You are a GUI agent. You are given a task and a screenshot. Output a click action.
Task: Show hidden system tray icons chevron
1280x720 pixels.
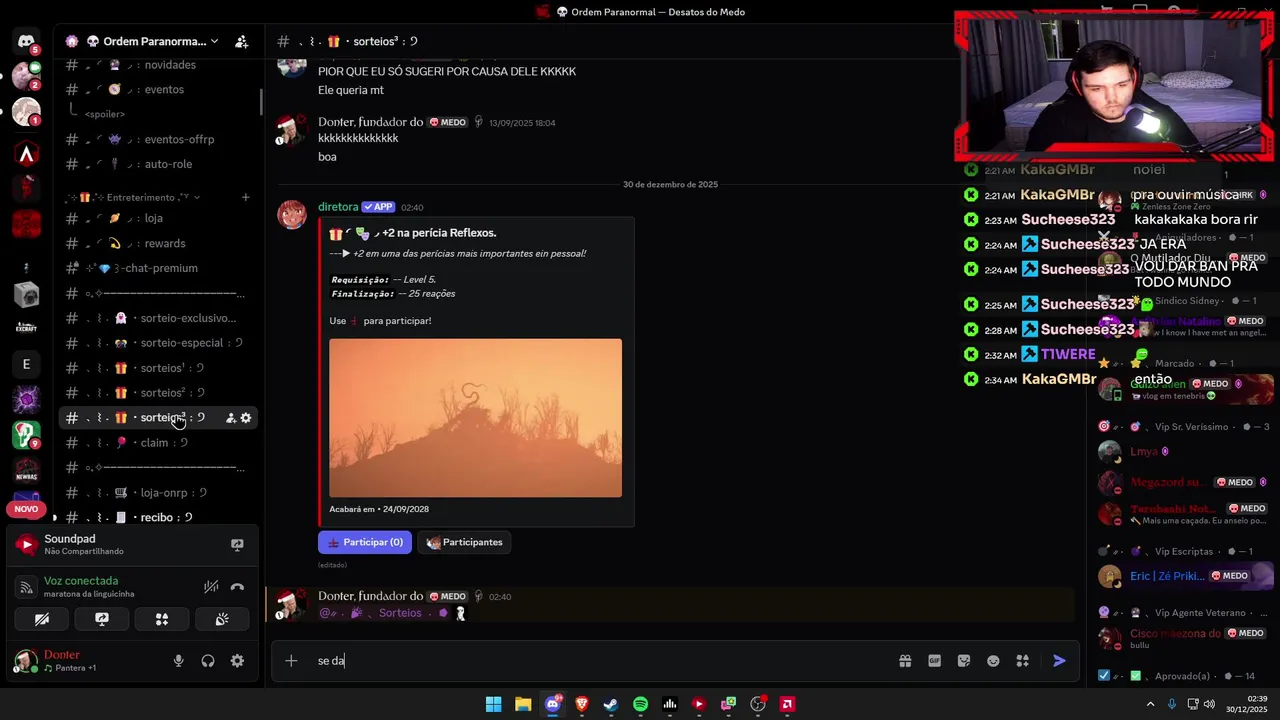[1150, 704]
